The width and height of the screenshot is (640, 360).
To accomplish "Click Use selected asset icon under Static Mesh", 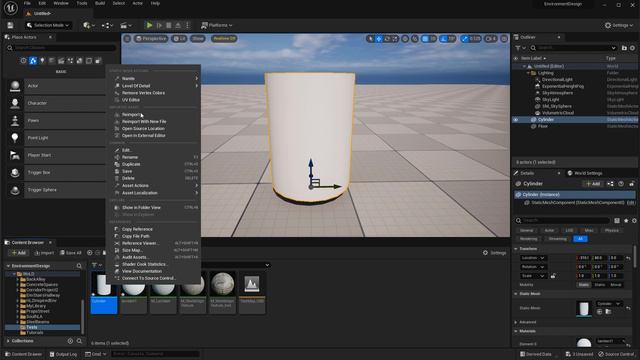I will 599,312.
